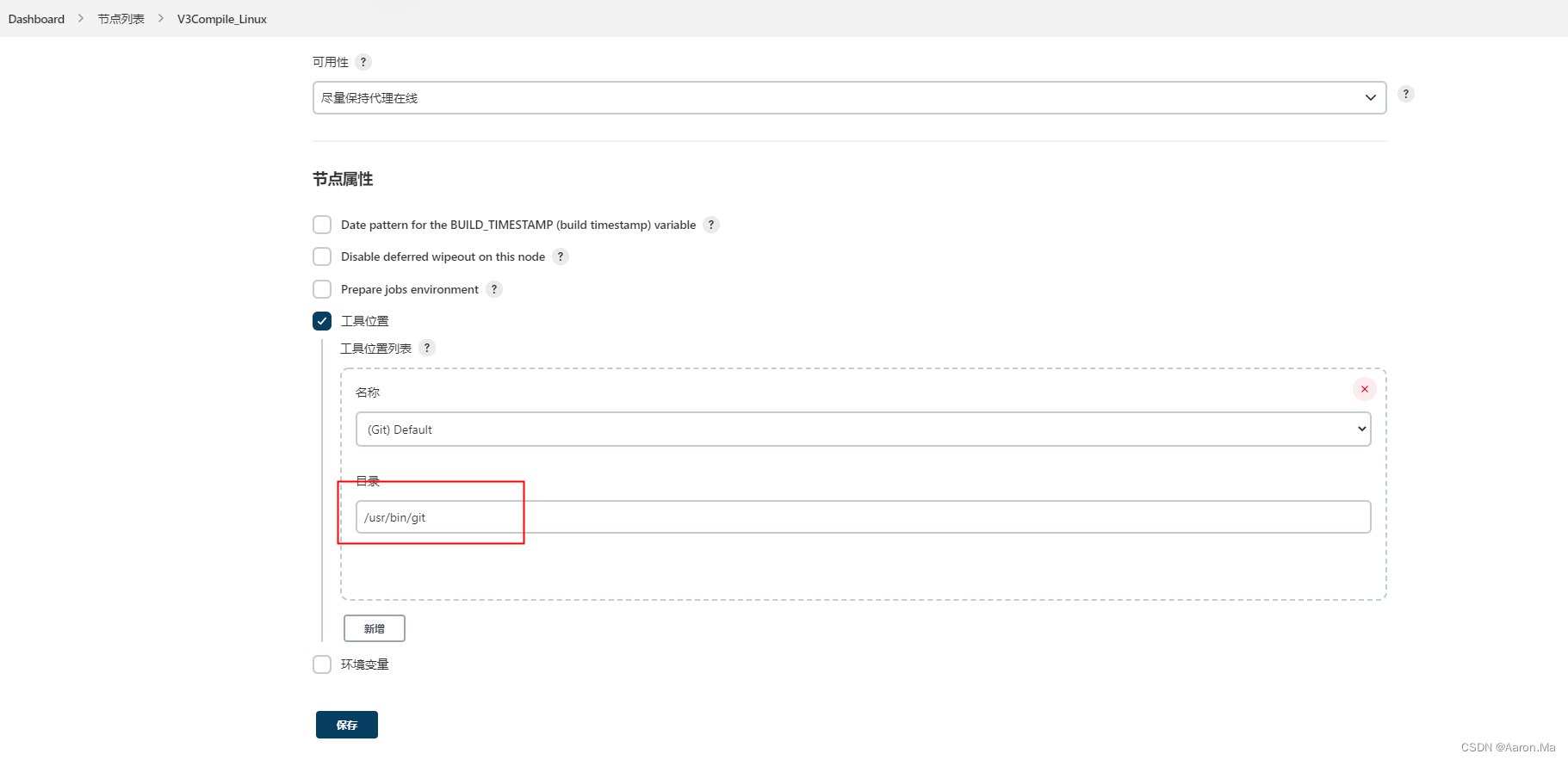Open help beside the availability dropdown
1568x760 pixels.
[1406, 94]
